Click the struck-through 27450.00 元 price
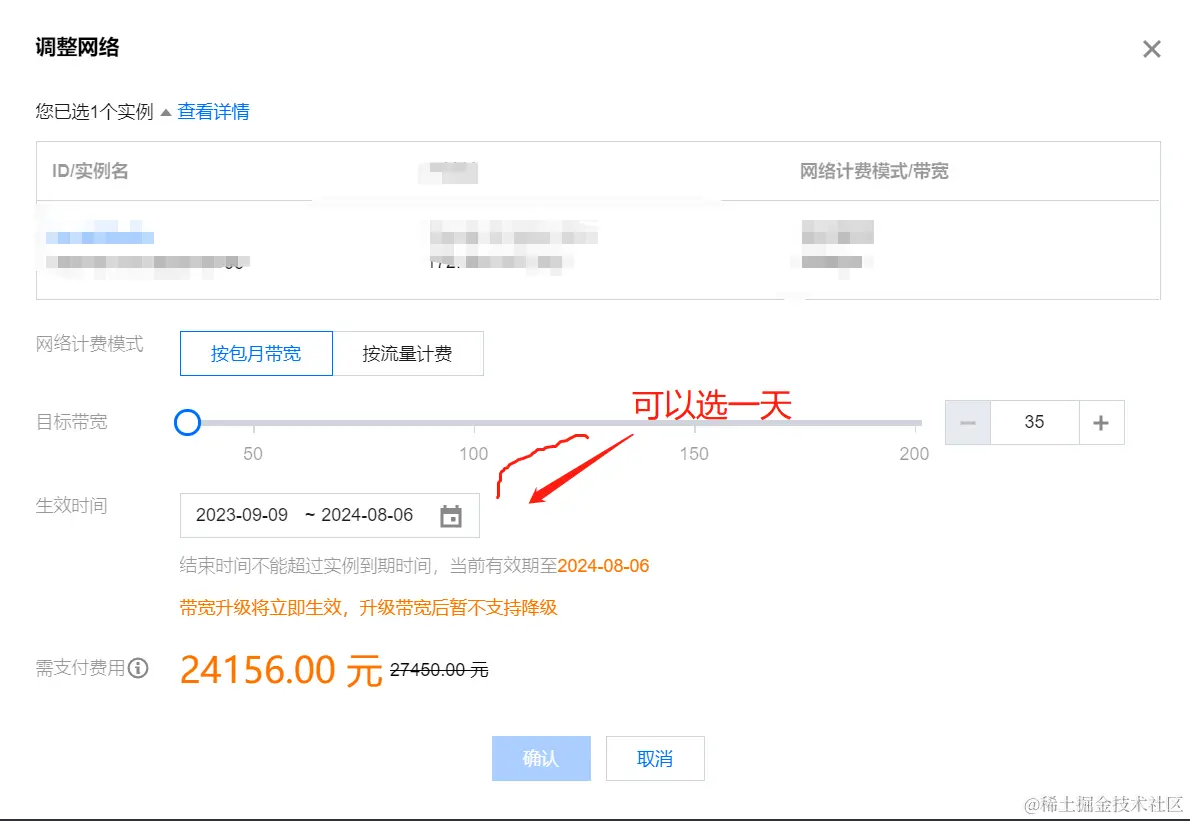Screen dimensions: 1190x821 439,670
